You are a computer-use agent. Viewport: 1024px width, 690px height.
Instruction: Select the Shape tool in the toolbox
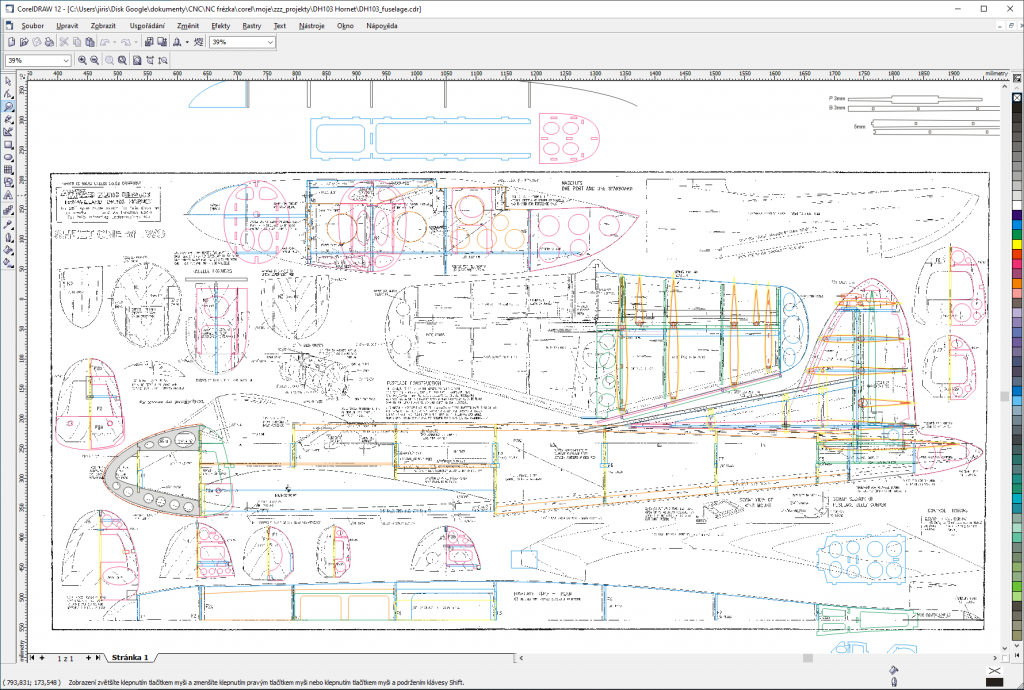click(x=8, y=93)
